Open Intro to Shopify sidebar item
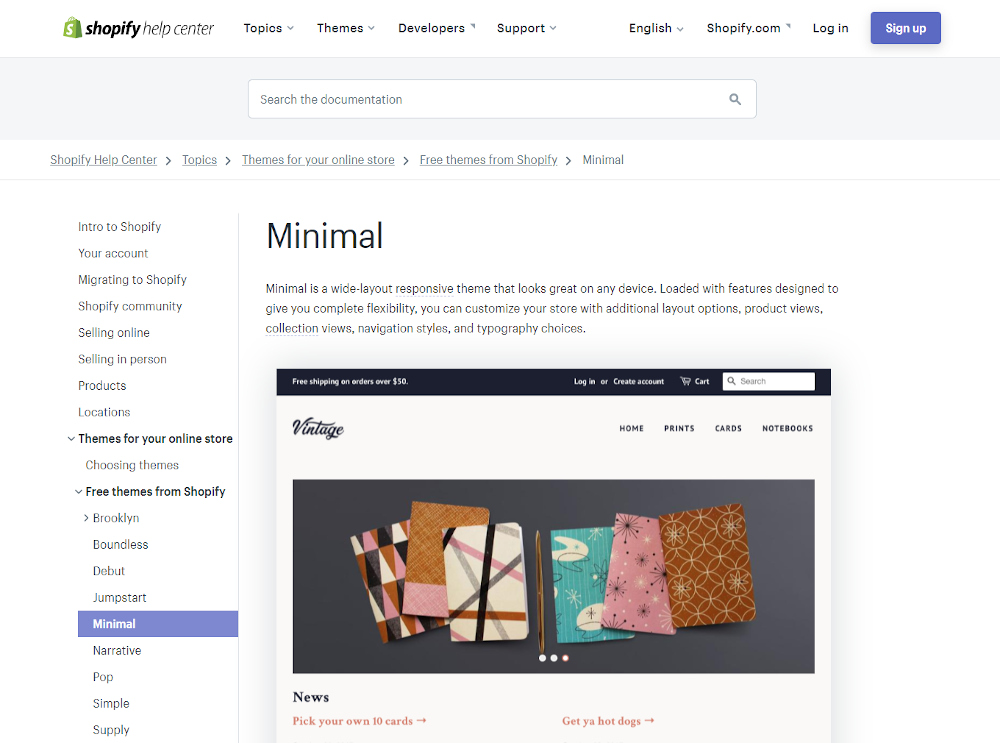 pyautogui.click(x=119, y=227)
